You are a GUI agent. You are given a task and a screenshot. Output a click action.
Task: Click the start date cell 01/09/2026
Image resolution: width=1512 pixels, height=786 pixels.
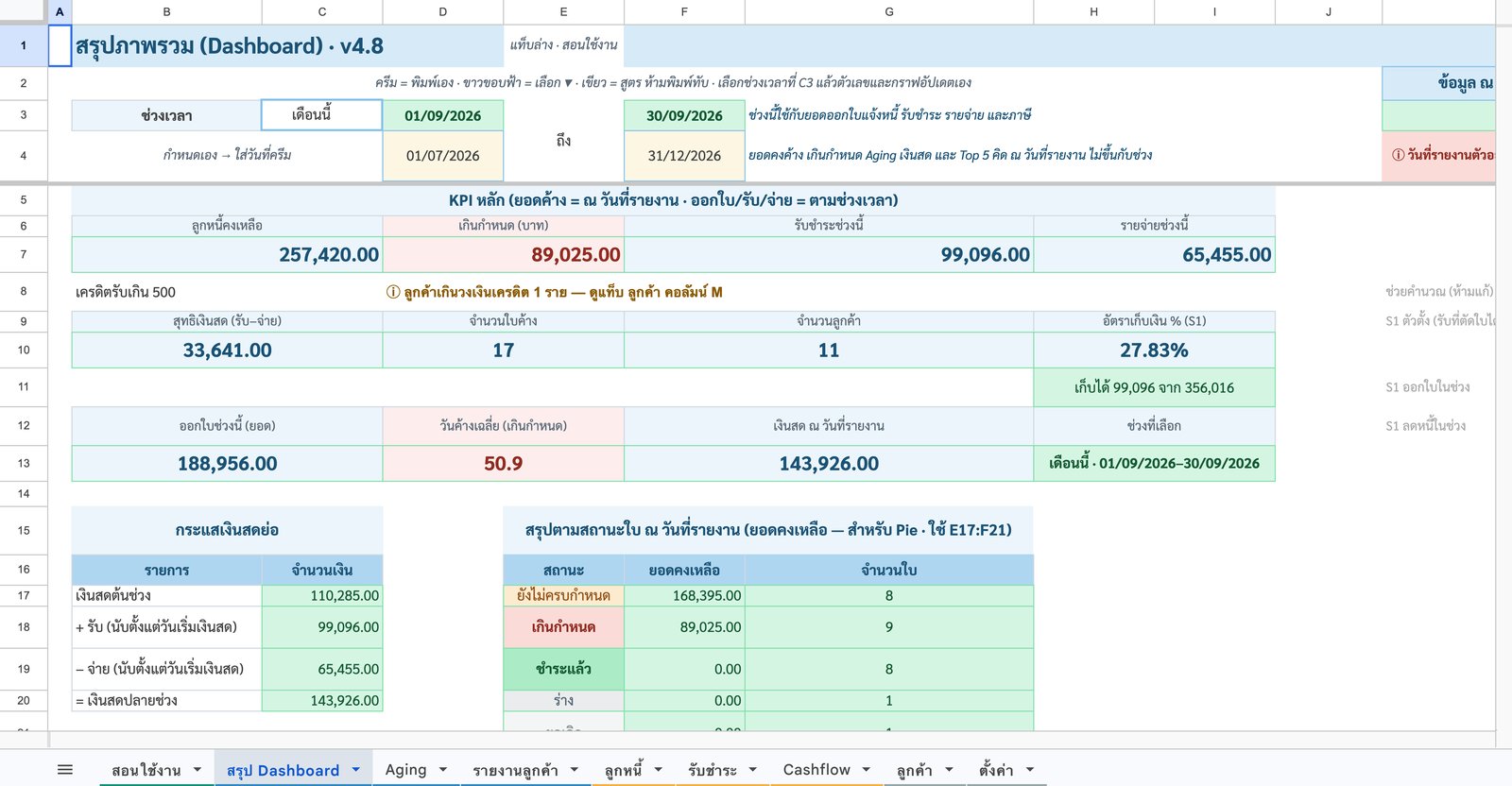(x=443, y=115)
